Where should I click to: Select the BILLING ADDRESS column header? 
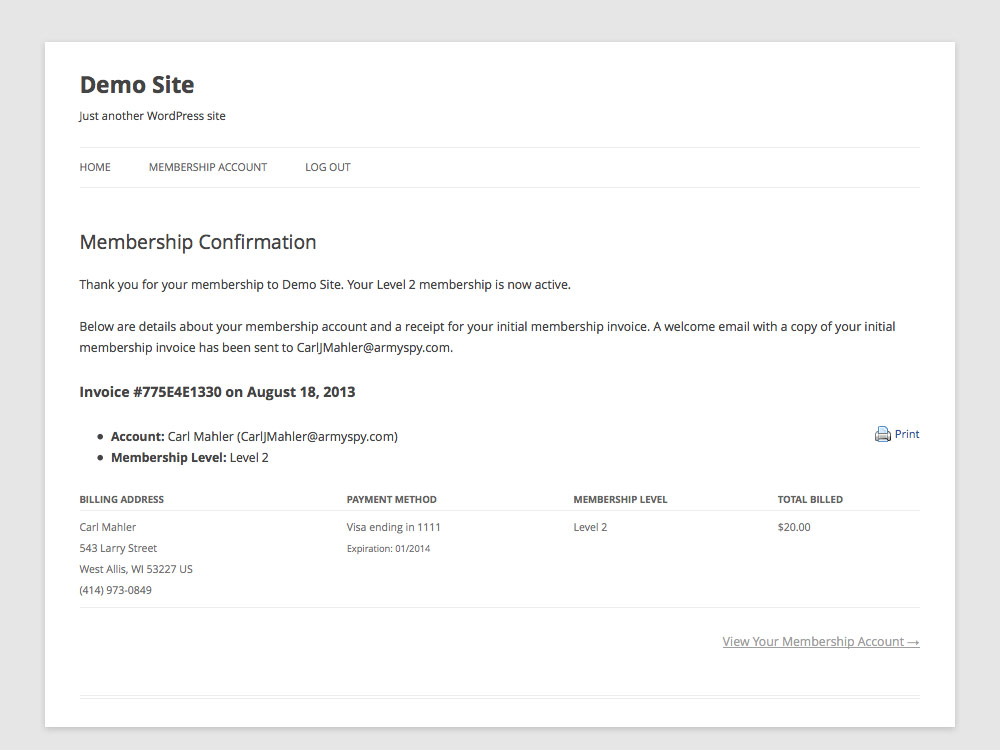121,499
